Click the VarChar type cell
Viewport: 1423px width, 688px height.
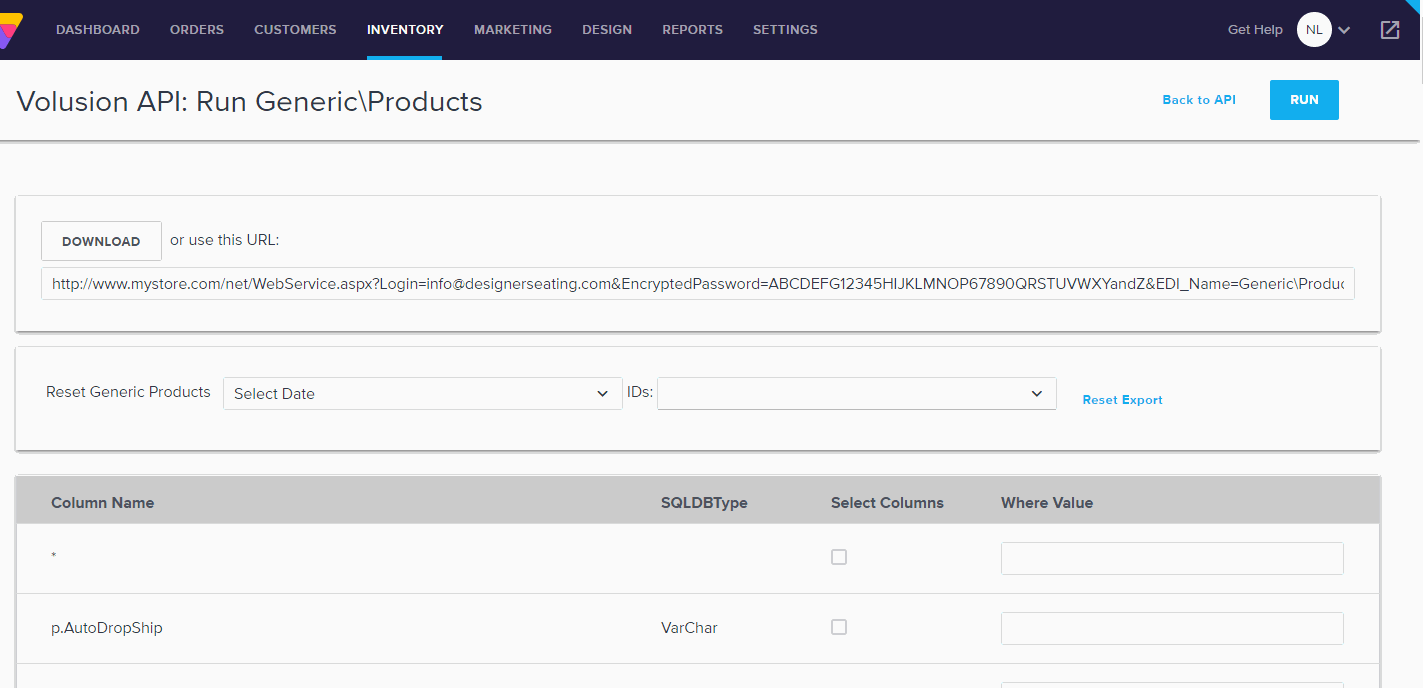(689, 628)
